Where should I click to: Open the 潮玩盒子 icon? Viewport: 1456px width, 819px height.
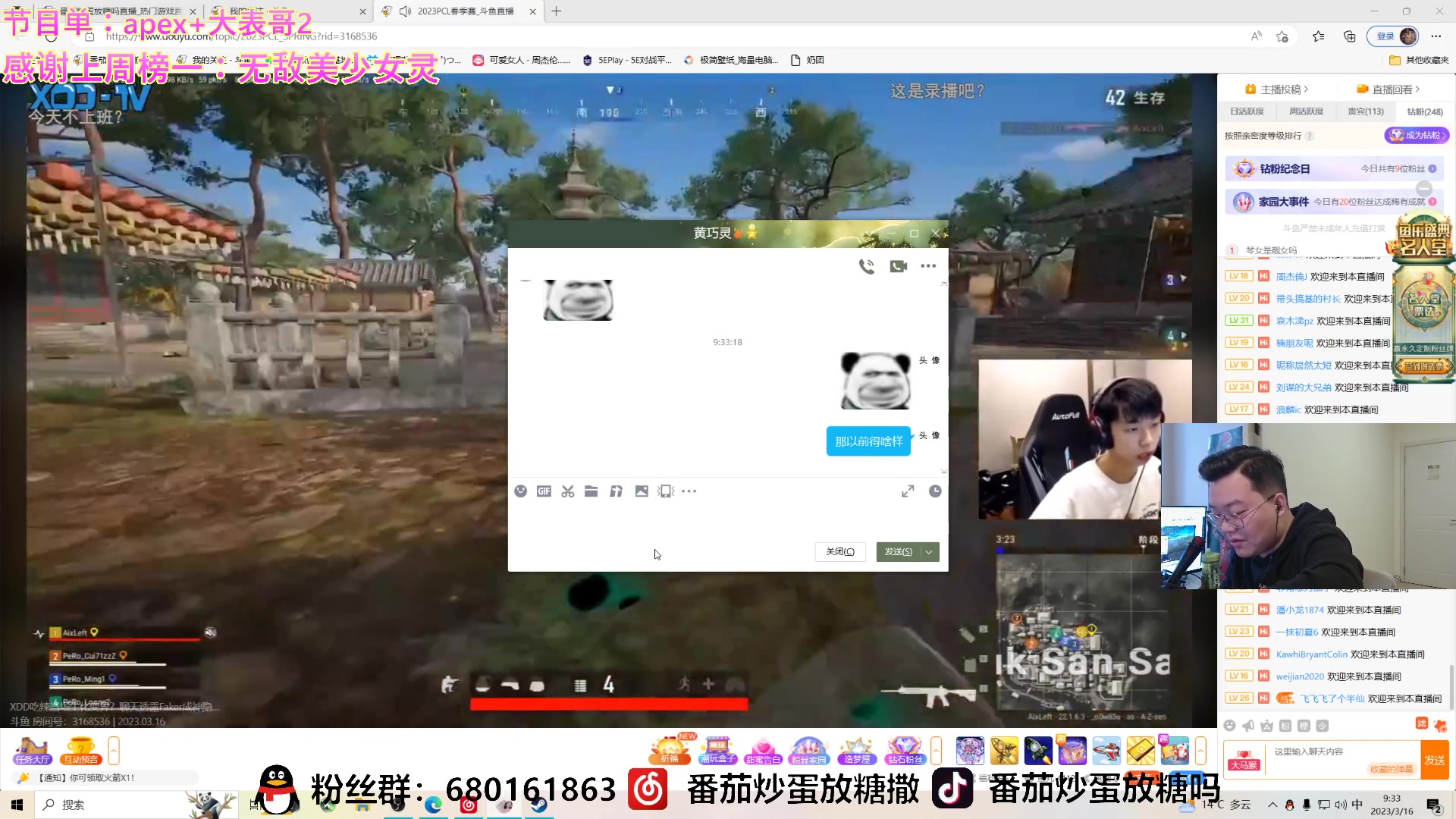717,751
